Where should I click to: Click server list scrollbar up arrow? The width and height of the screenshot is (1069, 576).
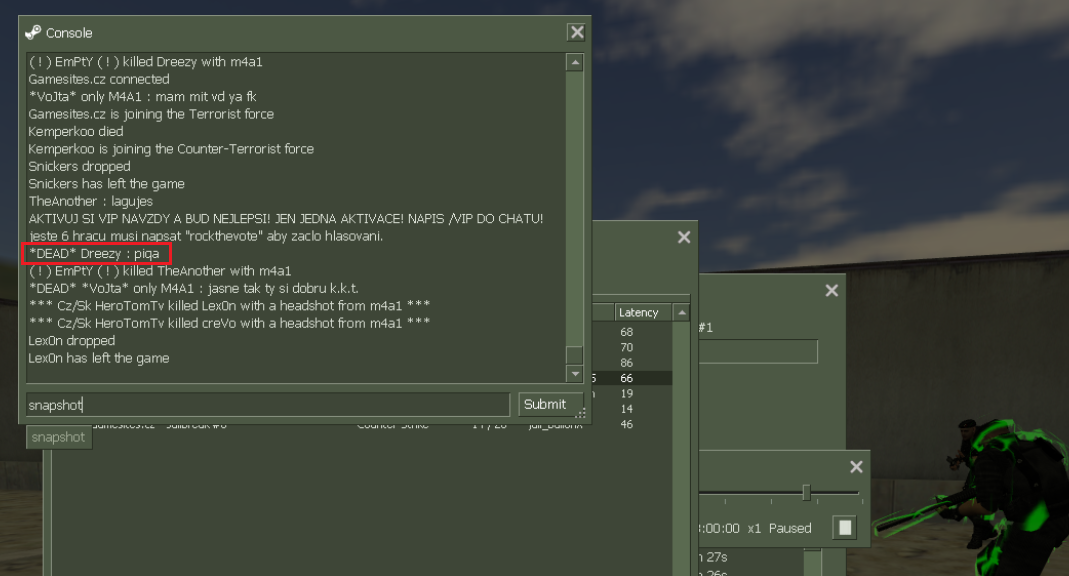(681, 312)
